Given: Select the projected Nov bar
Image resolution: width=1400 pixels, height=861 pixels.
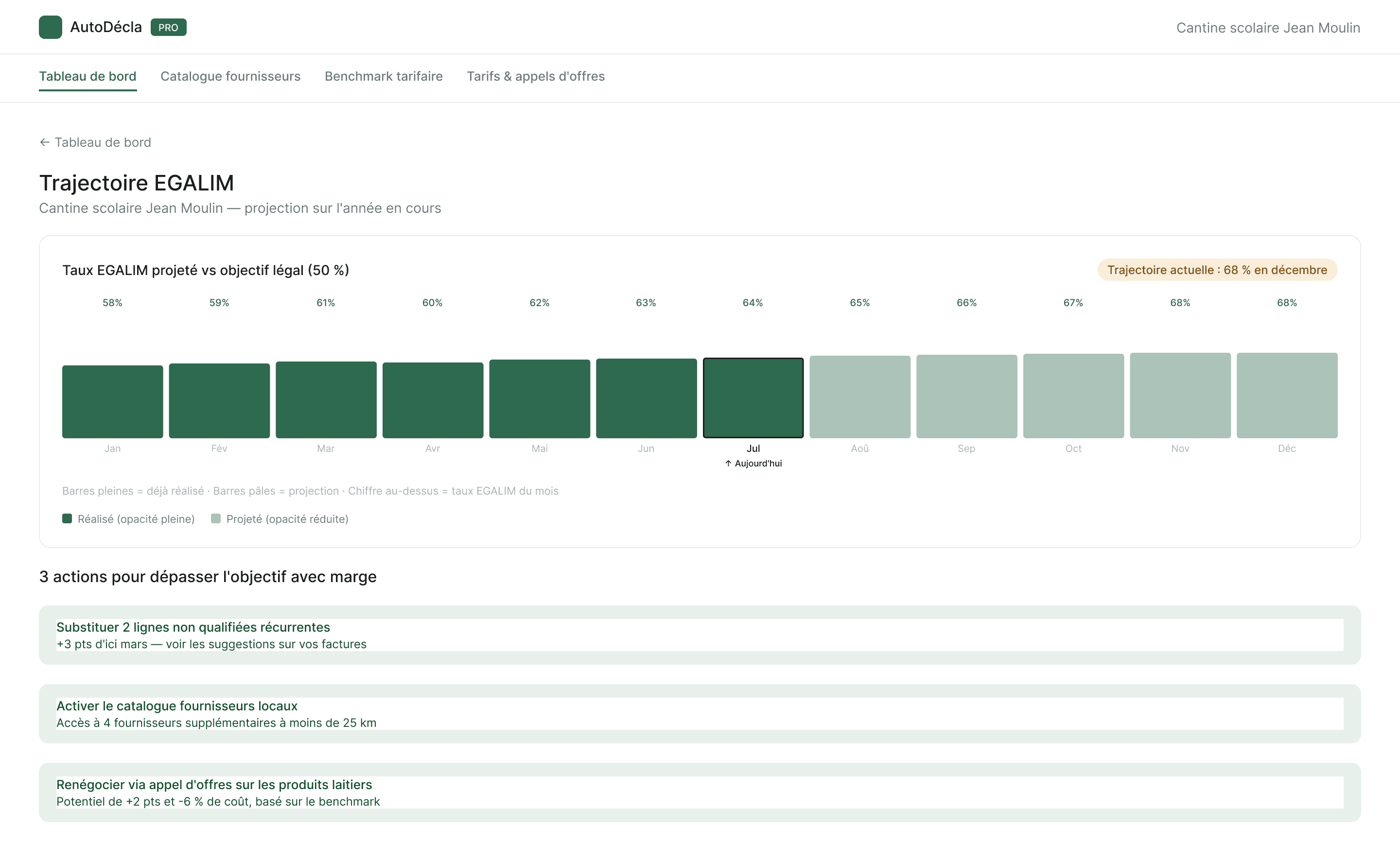Looking at the screenshot, I should tap(1180, 395).
